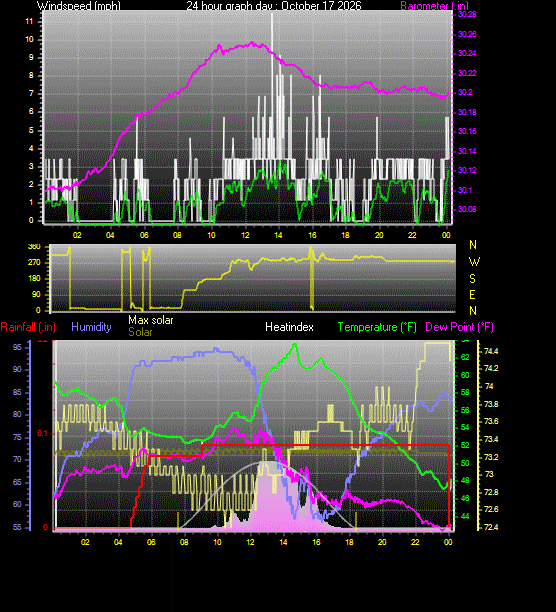Click the "270" wind direction axis value

[x=34, y=263]
